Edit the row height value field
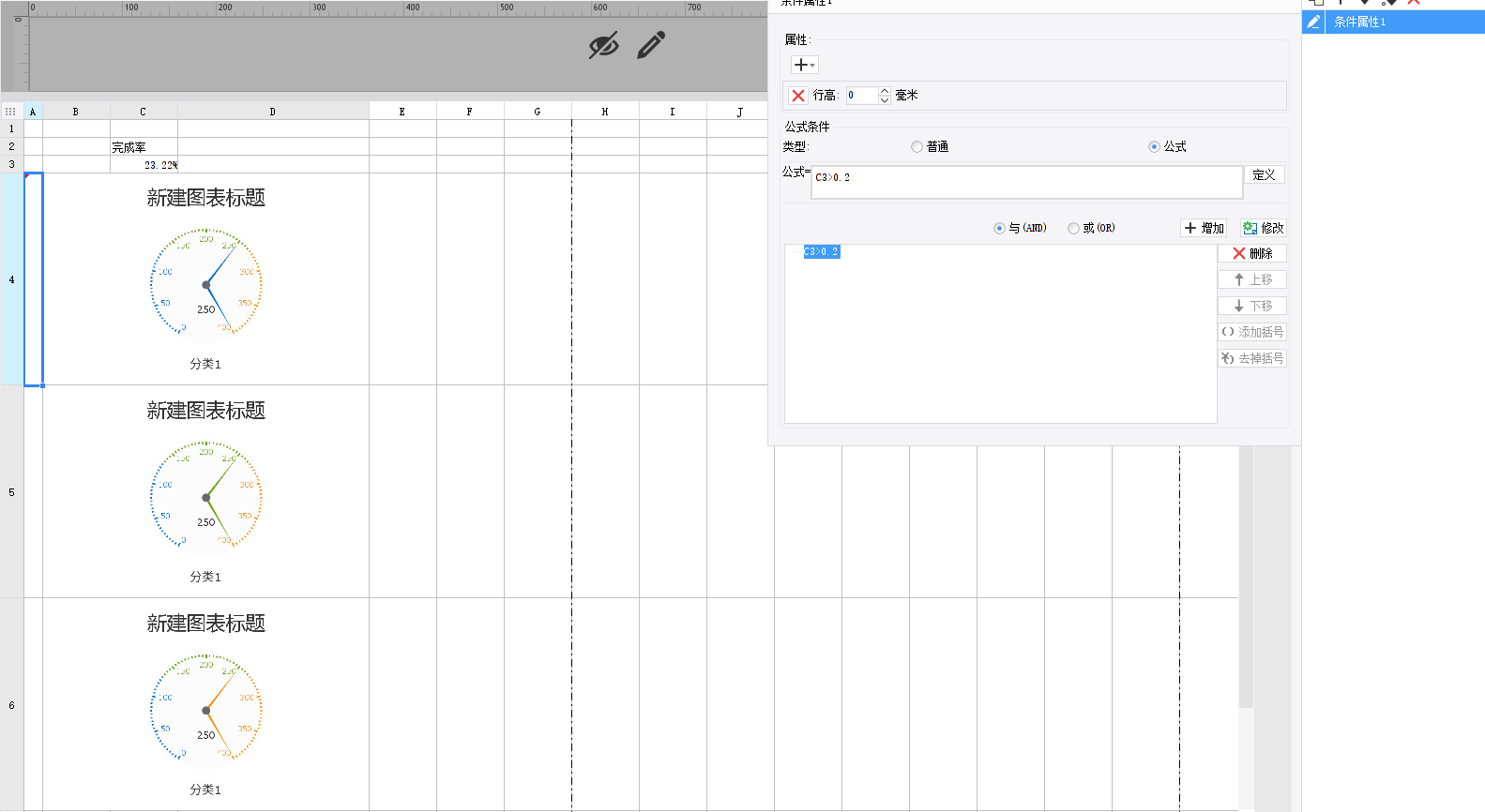 pyautogui.click(x=862, y=96)
